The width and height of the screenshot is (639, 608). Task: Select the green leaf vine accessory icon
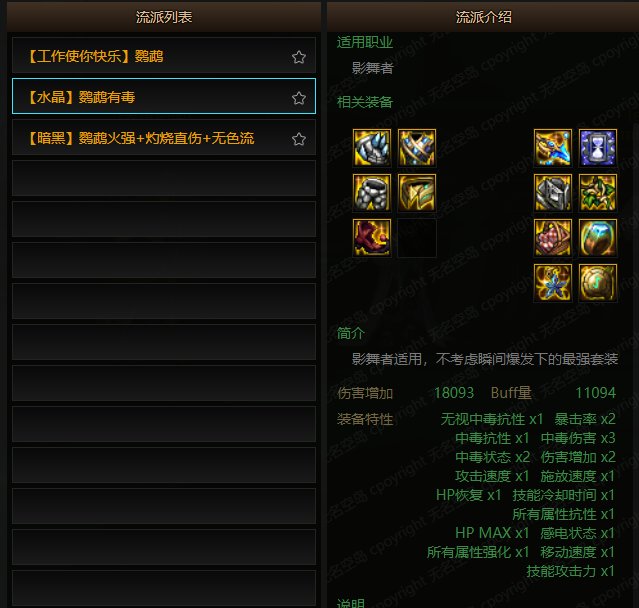597,192
